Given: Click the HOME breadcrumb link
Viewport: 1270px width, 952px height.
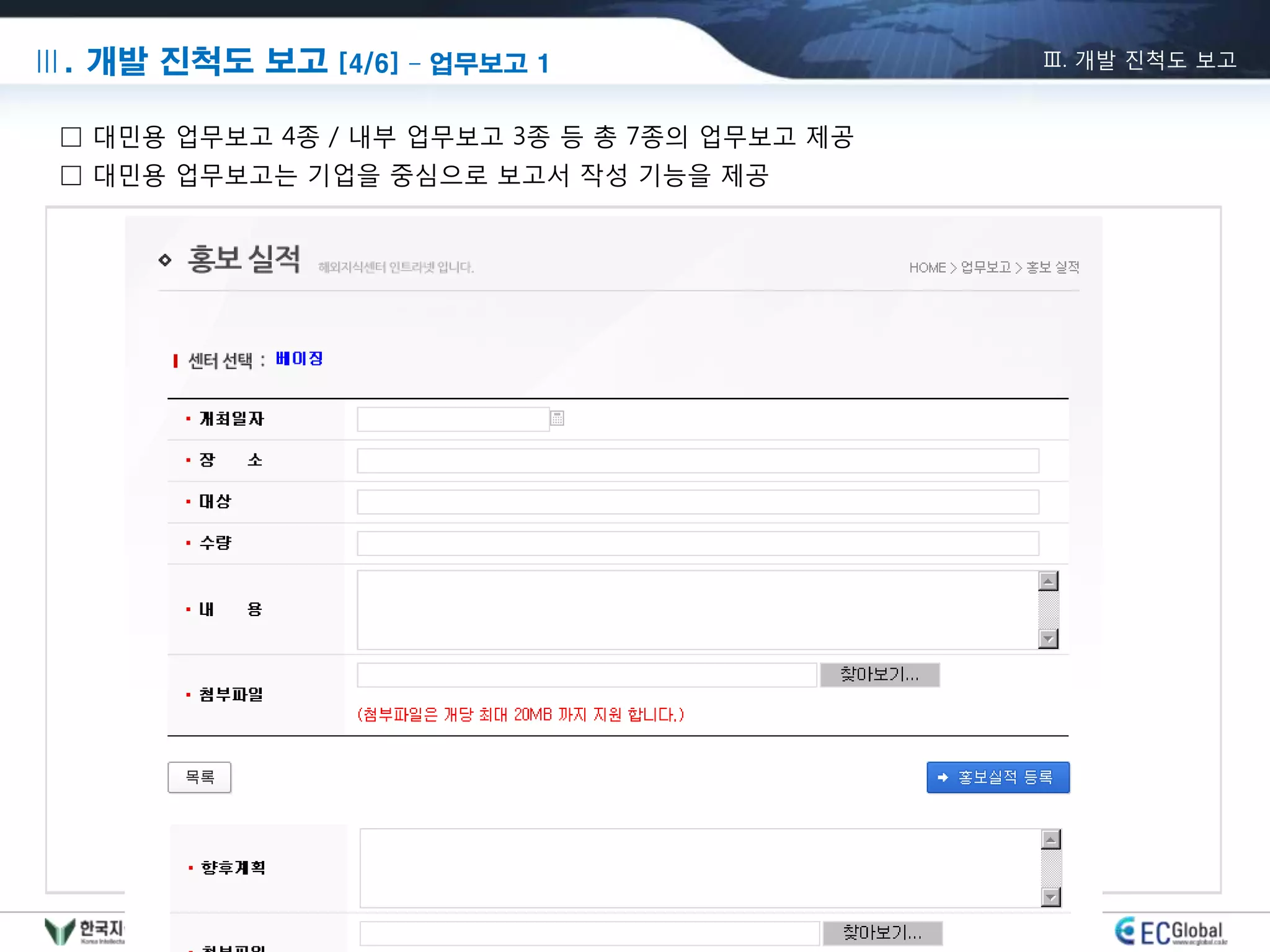Looking at the screenshot, I should (x=928, y=268).
